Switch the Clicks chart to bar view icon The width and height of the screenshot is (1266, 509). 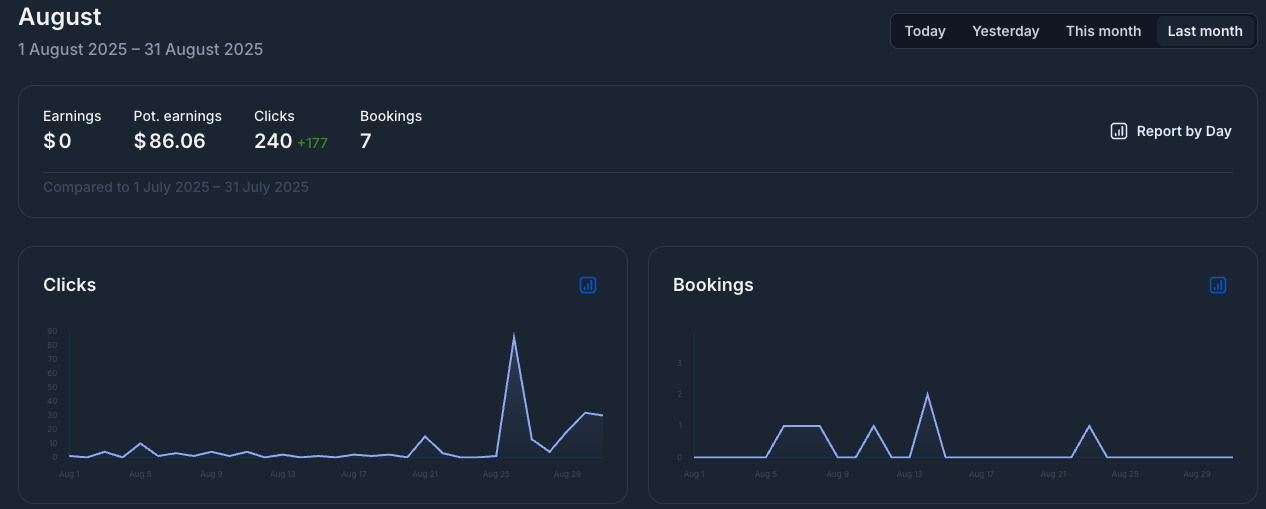[x=588, y=285]
